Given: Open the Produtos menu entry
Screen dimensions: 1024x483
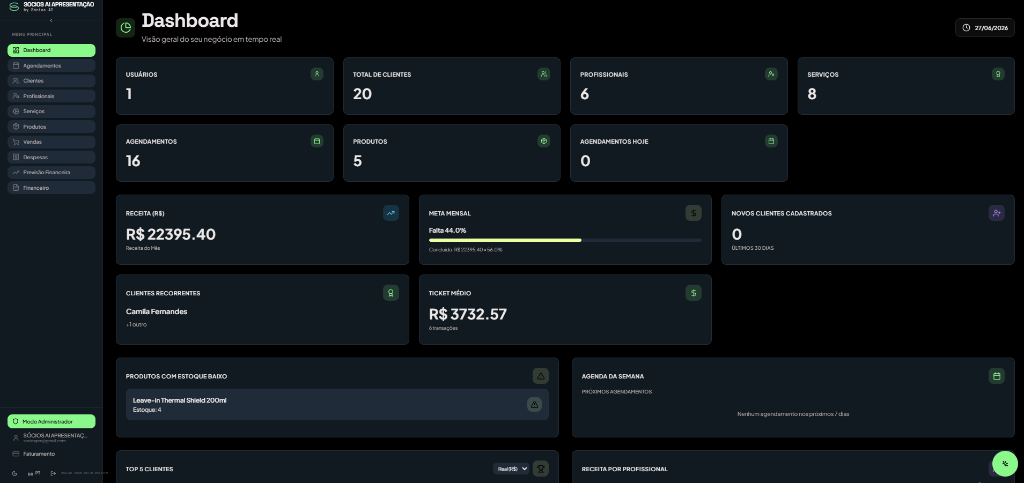Looking at the screenshot, I should (x=51, y=127).
